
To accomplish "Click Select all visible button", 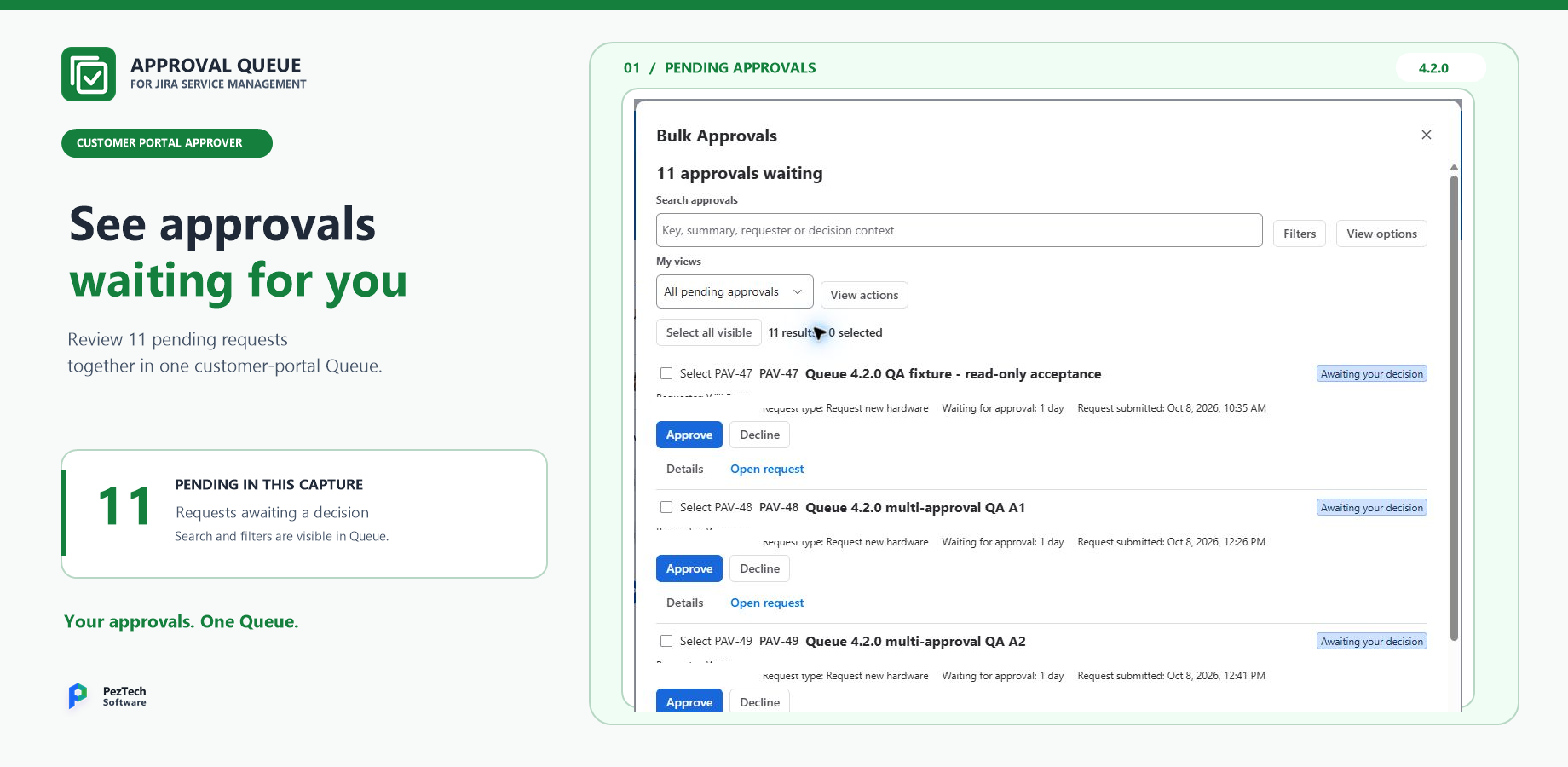I will [x=708, y=332].
